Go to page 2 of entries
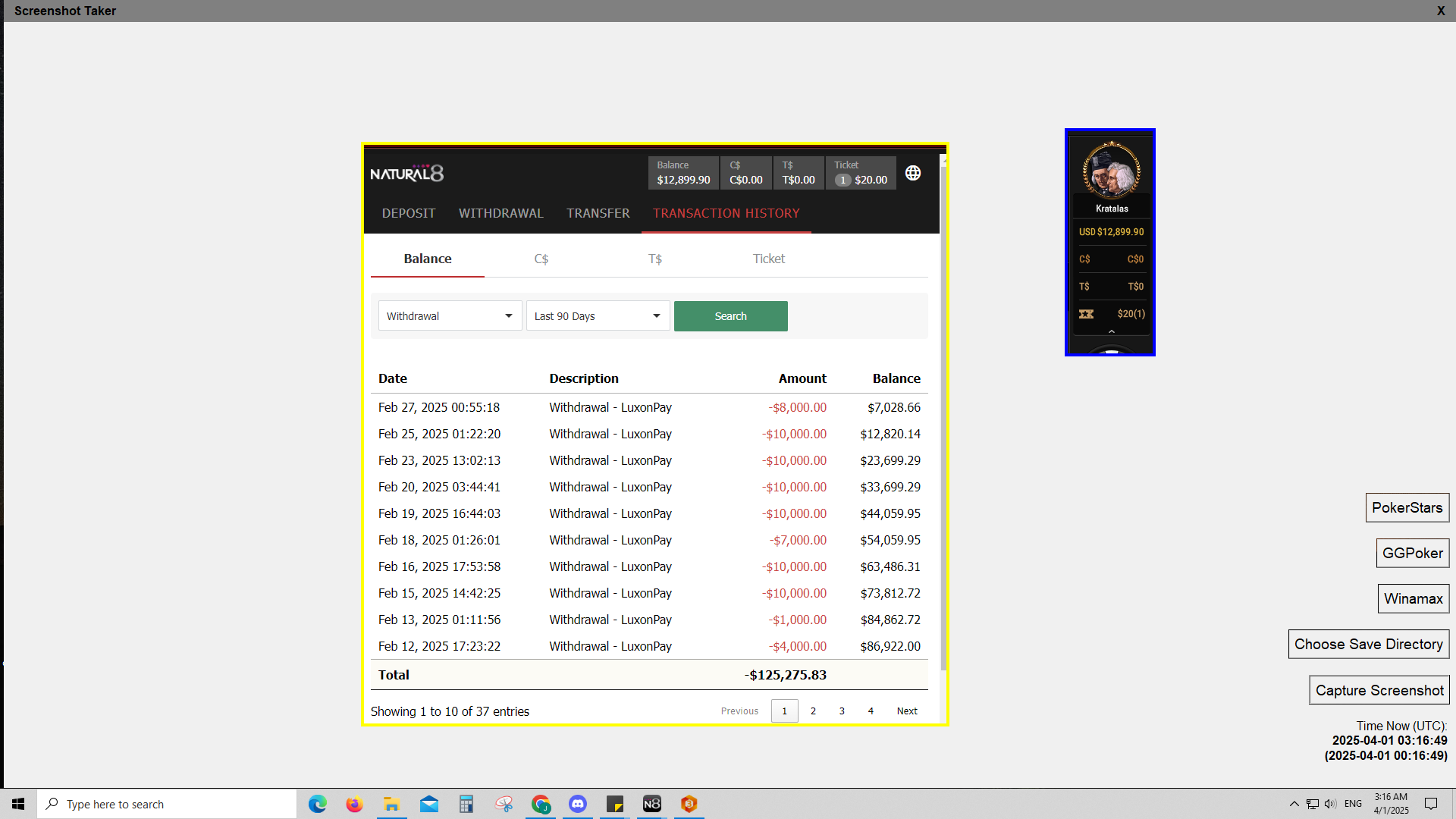 (813, 711)
